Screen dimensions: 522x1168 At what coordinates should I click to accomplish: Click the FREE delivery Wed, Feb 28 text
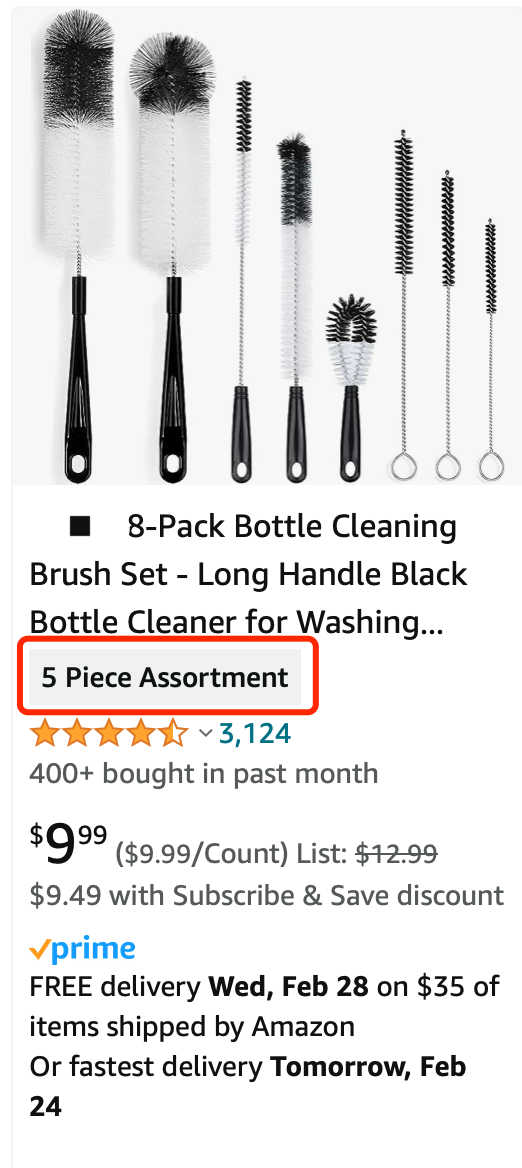coord(264,1007)
